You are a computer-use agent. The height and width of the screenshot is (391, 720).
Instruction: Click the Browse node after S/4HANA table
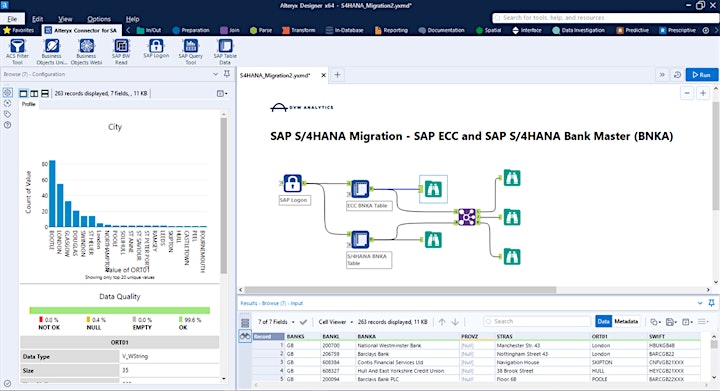coord(433,240)
